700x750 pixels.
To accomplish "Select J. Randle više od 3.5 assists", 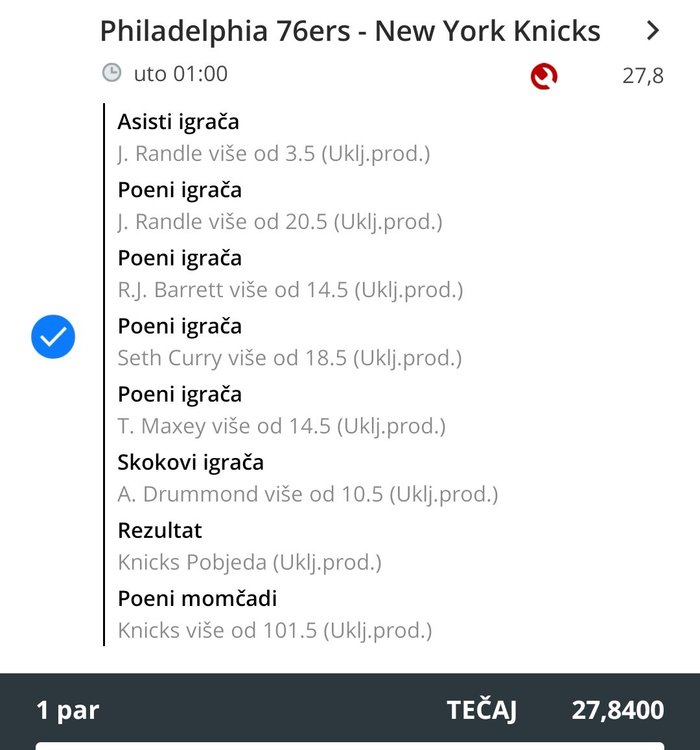I will [274, 154].
